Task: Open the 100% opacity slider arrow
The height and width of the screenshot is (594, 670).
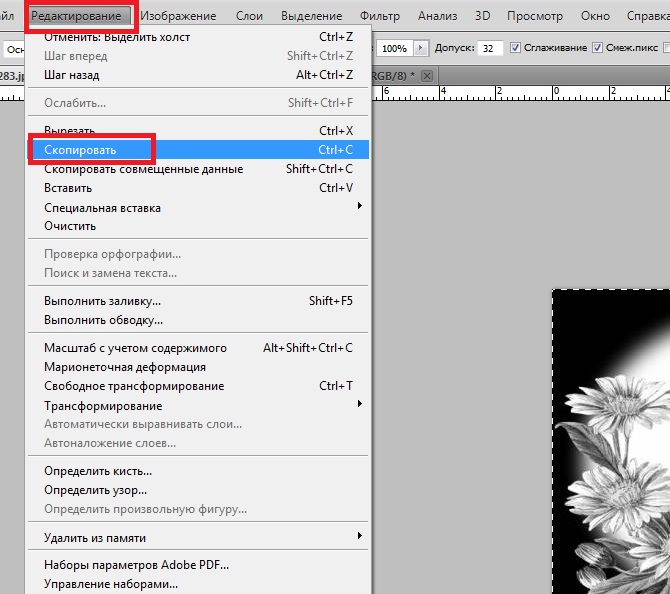Action: [420, 48]
